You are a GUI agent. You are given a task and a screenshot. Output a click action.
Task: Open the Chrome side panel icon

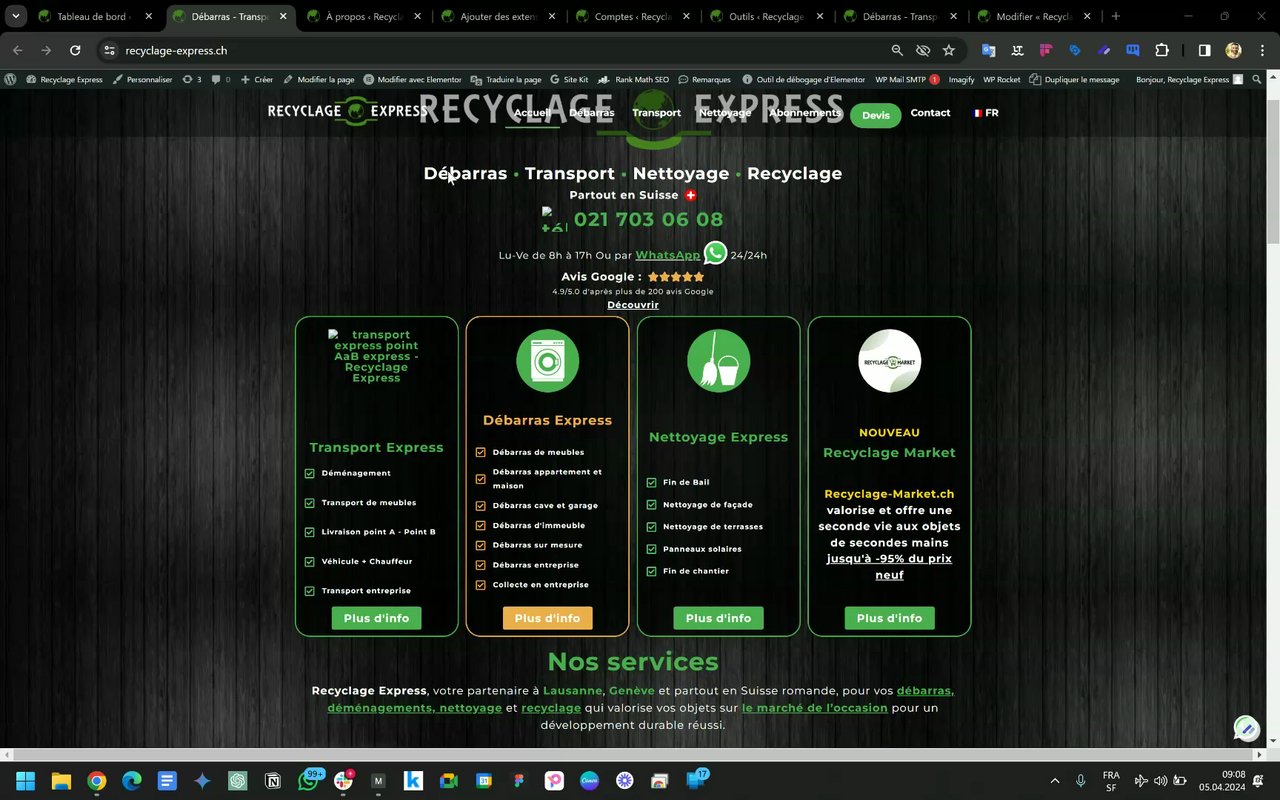pyautogui.click(x=1204, y=50)
